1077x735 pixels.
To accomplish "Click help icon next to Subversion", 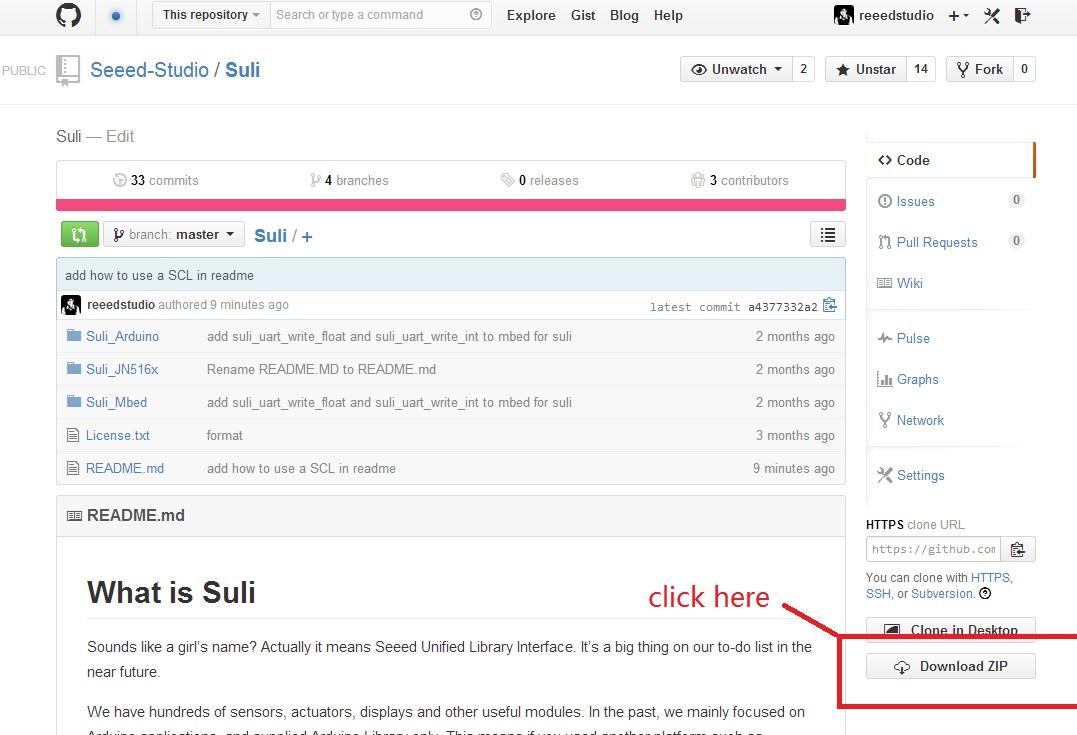I will (985, 593).
